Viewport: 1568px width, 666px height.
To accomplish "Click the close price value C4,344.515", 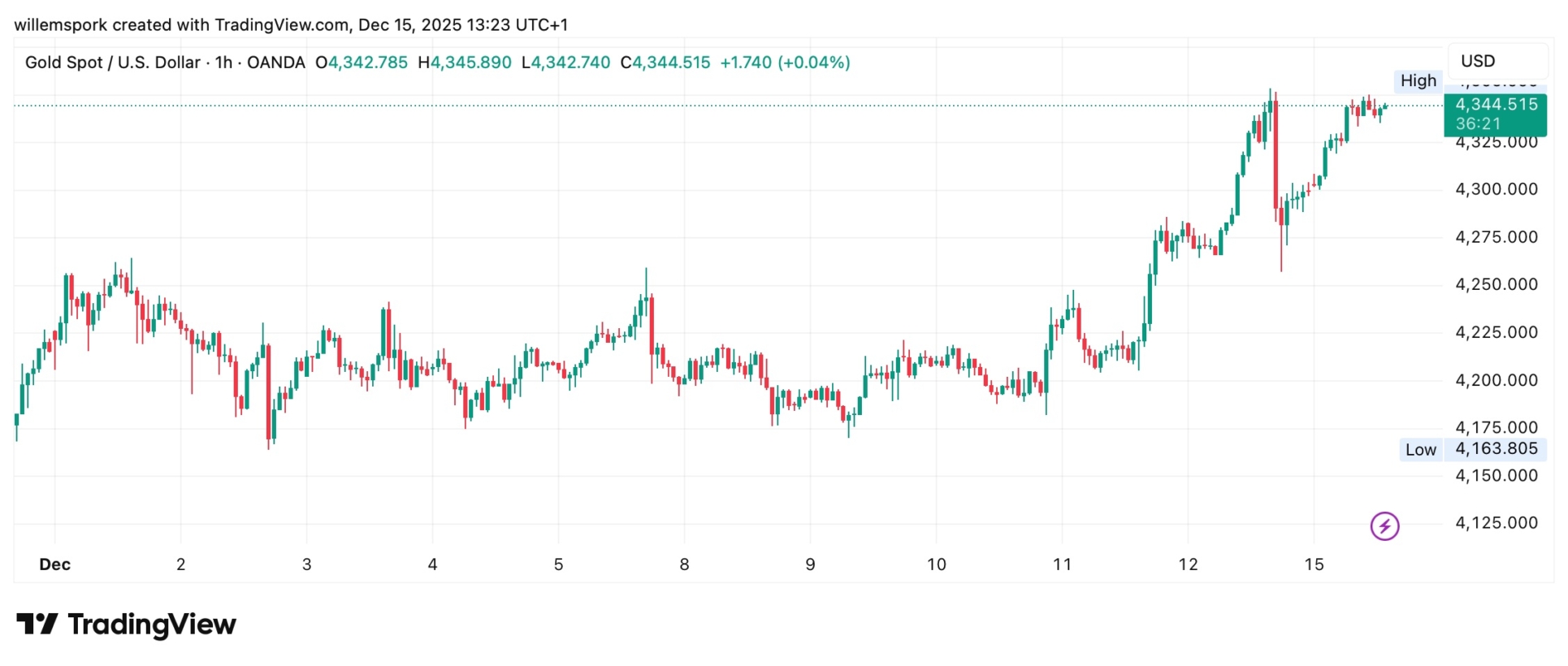I will tap(665, 63).
